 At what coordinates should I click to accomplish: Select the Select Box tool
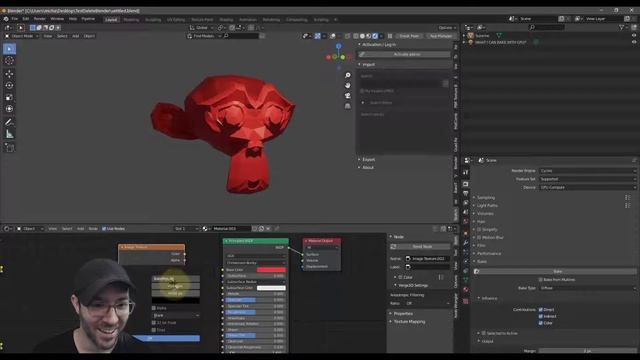(x=9, y=49)
